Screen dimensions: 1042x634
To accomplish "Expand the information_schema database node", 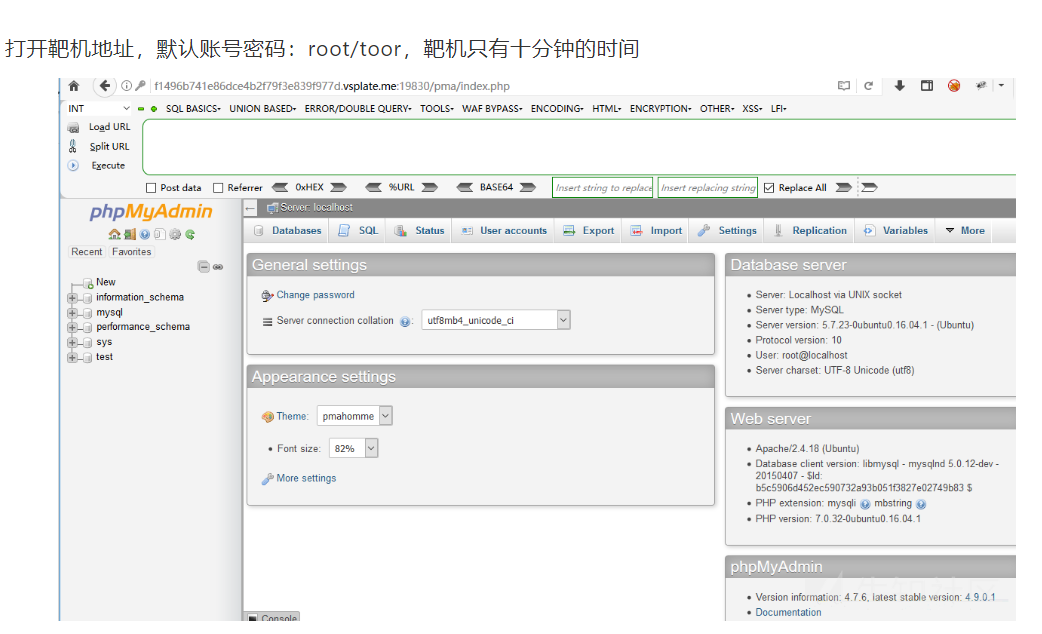I will [x=72, y=298].
